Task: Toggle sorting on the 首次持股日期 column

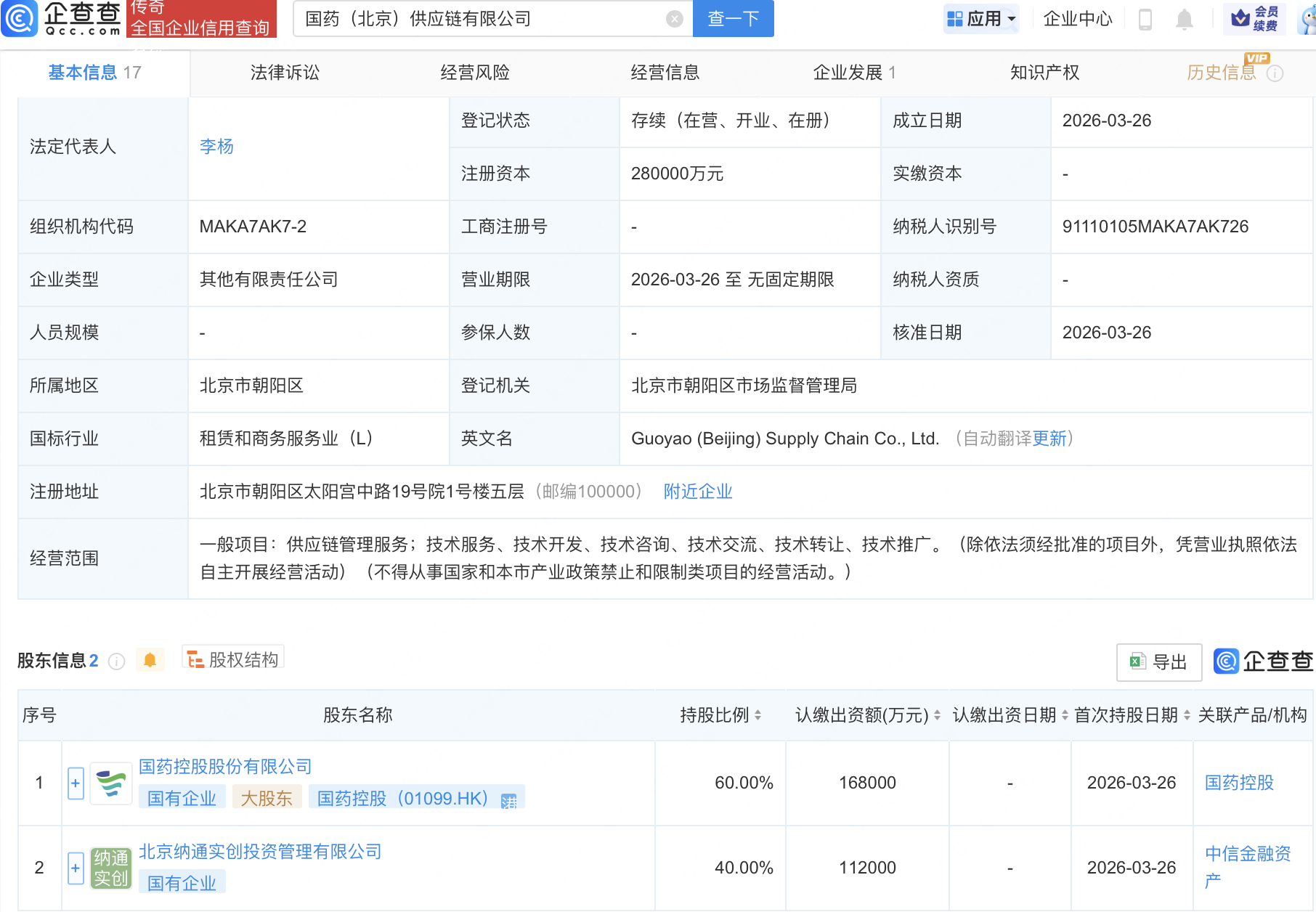Action: pyautogui.click(x=1187, y=715)
